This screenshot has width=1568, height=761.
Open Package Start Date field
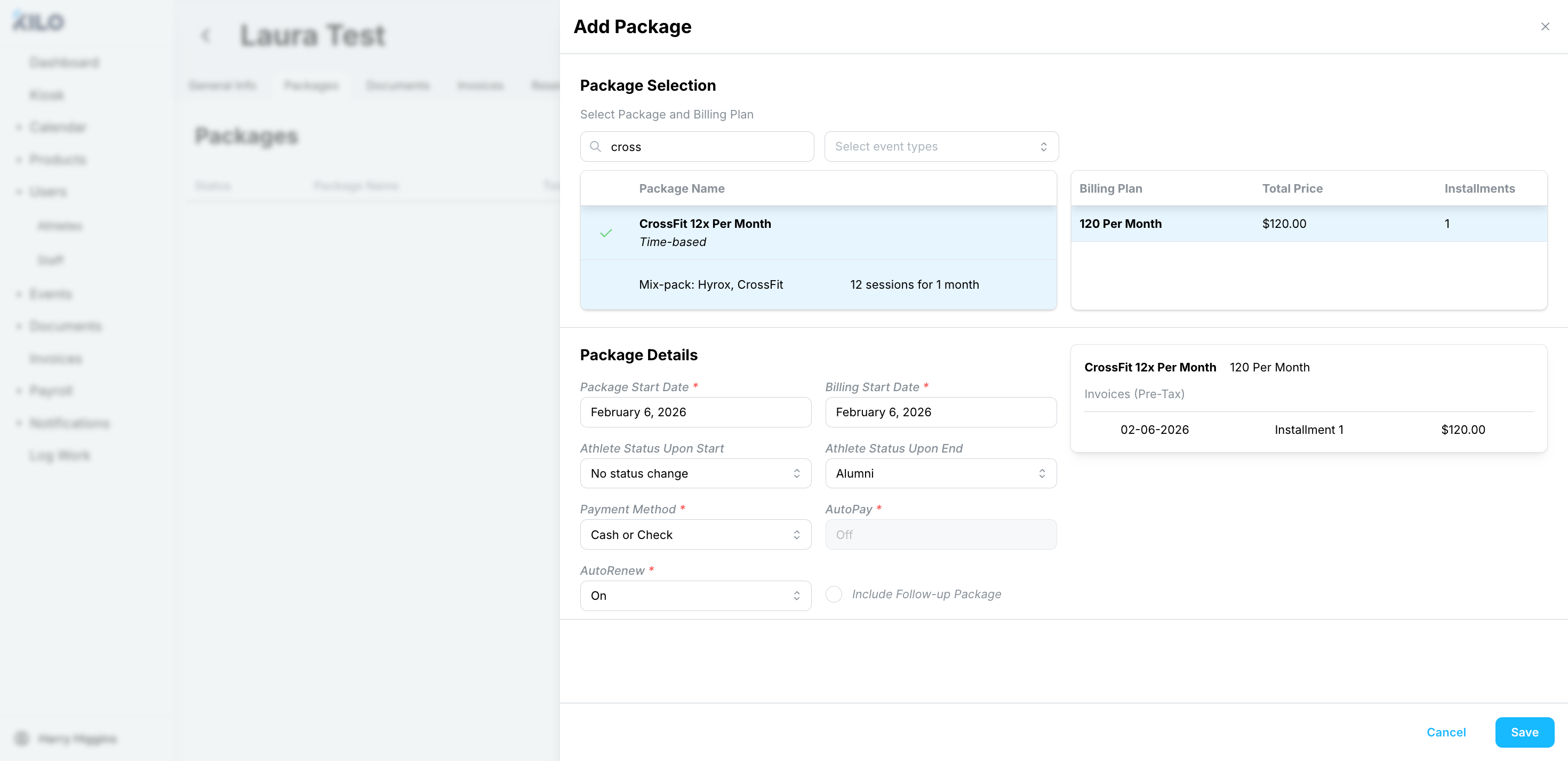coord(695,413)
